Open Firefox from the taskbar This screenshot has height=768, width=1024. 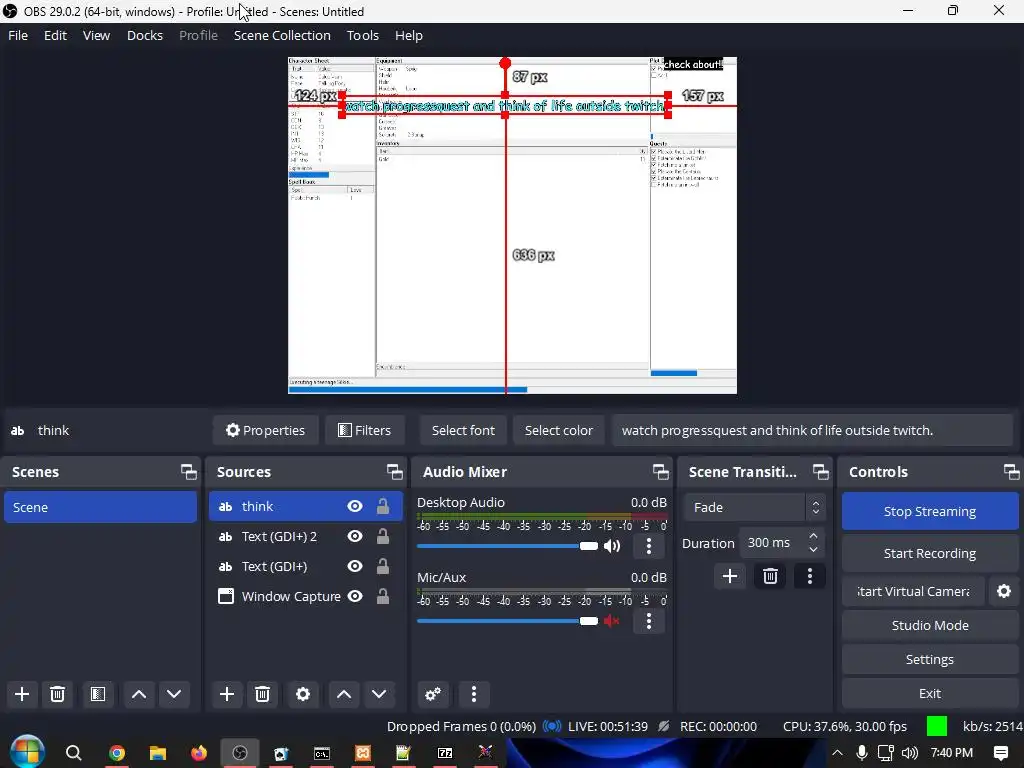pos(199,753)
